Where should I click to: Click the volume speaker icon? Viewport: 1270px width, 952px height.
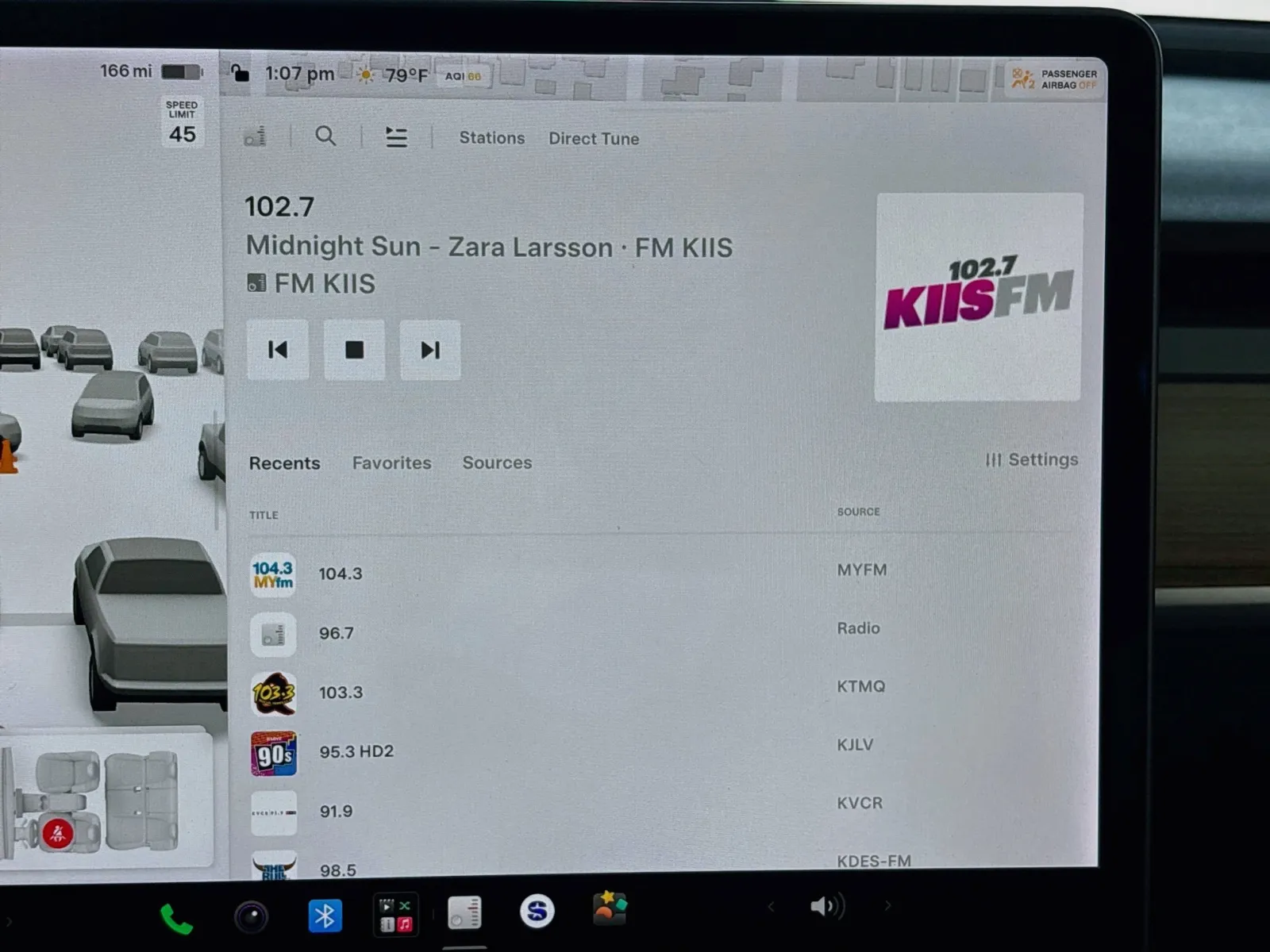(x=828, y=906)
